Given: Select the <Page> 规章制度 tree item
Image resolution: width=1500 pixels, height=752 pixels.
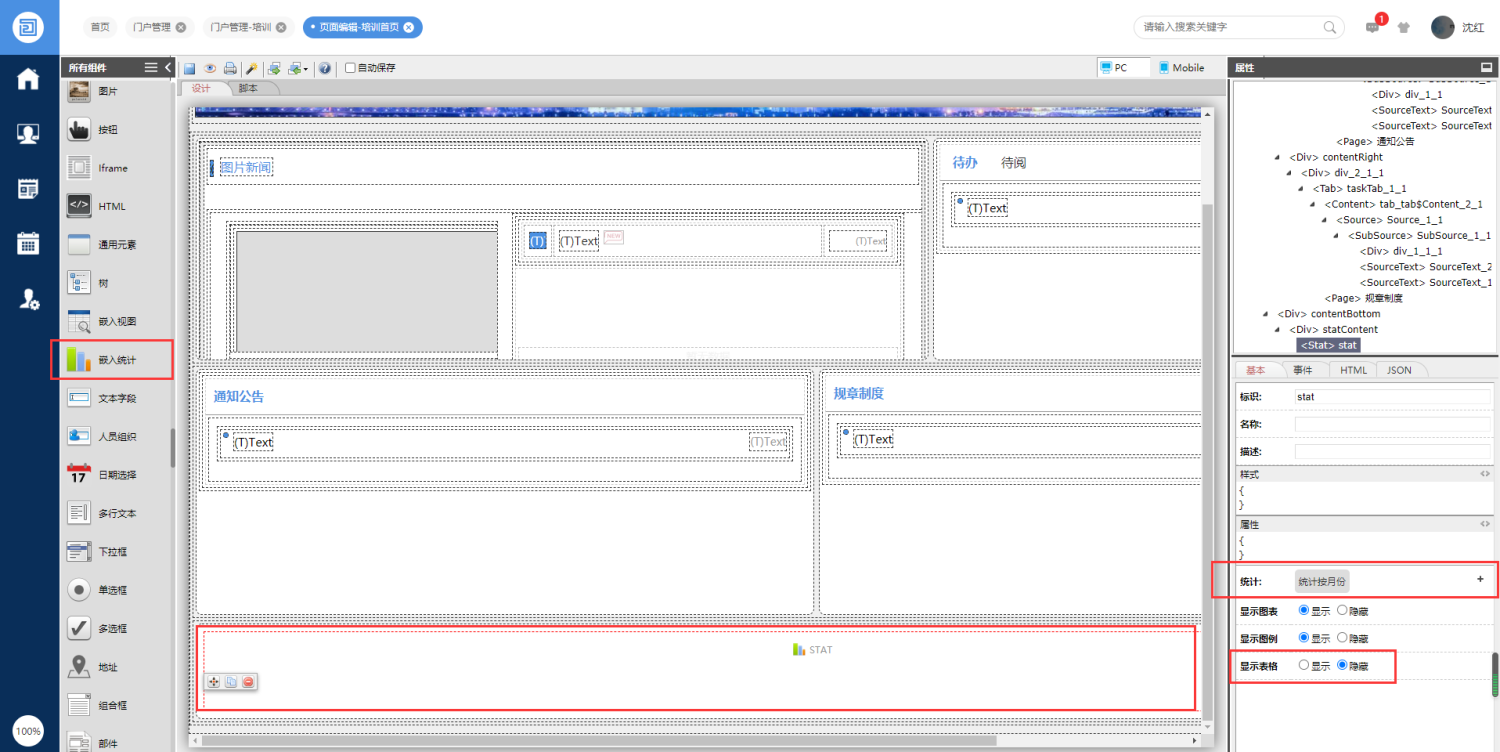Looking at the screenshot, I should [1363, 298].
